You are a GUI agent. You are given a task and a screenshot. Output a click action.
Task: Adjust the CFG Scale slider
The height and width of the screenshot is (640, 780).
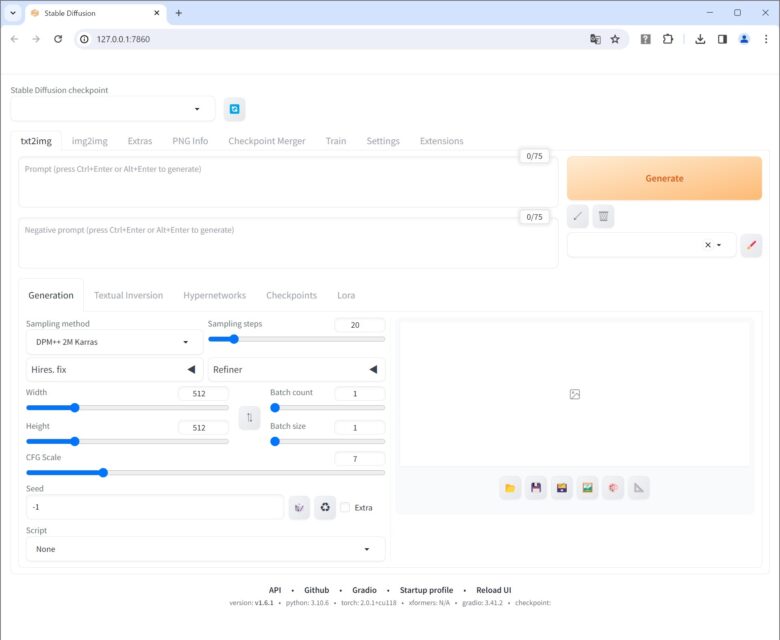(205, 472)
